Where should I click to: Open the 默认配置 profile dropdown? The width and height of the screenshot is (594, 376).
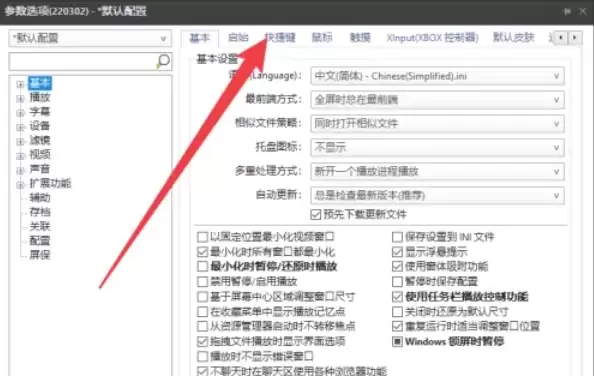[x=90, y=38]
